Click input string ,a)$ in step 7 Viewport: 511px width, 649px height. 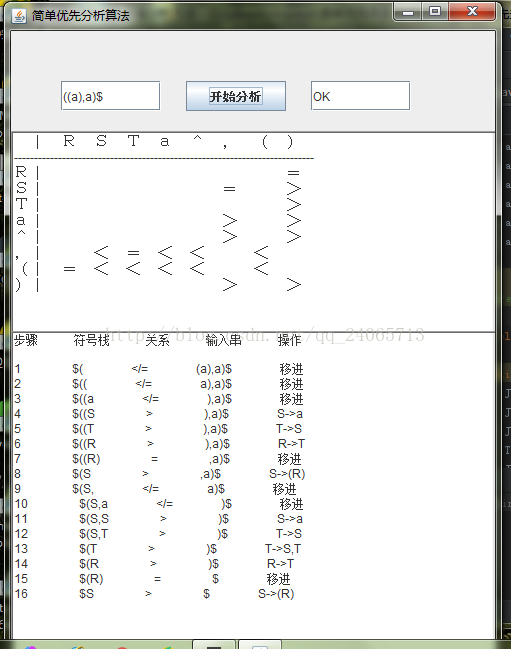click(x=219, y=459)
